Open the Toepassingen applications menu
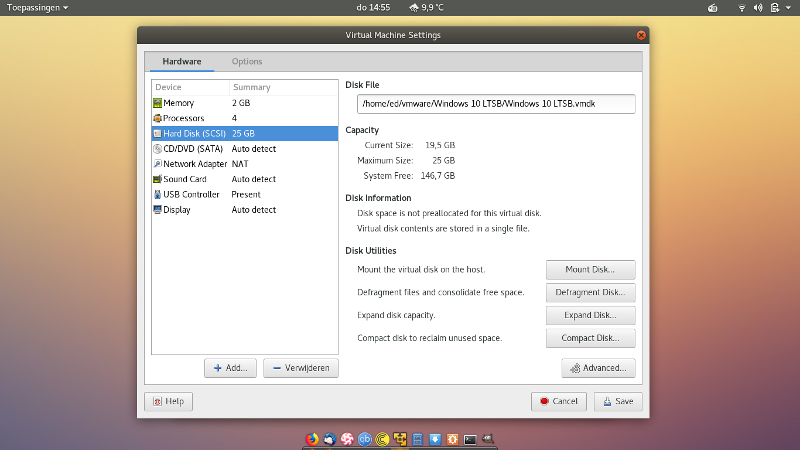The width and height of the screenshot is (800, 450). (37, 8)
